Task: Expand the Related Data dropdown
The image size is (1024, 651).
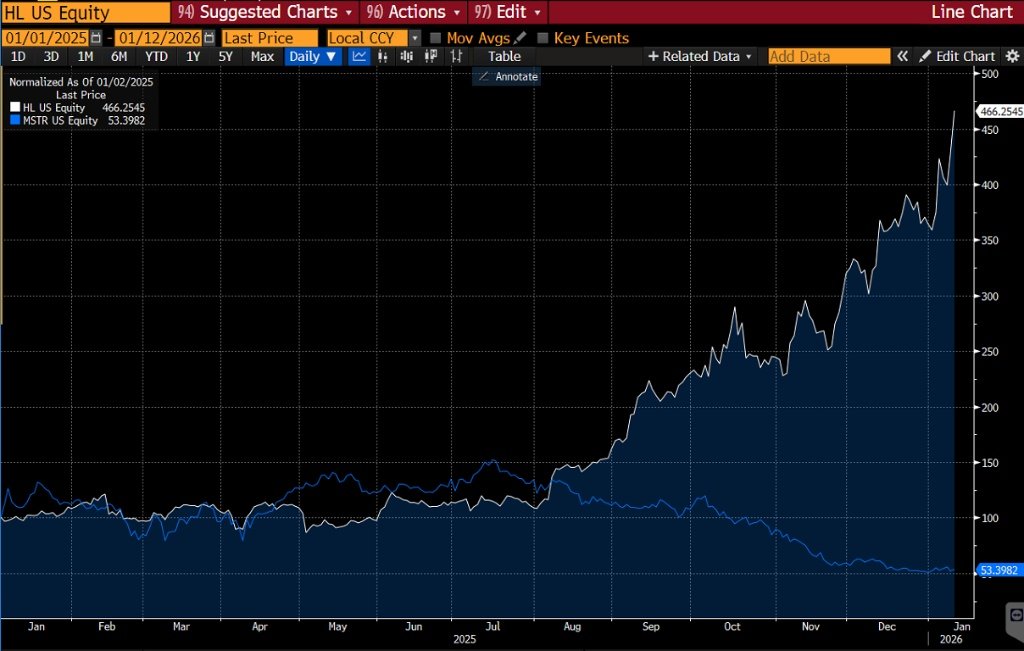Action: 699,56
